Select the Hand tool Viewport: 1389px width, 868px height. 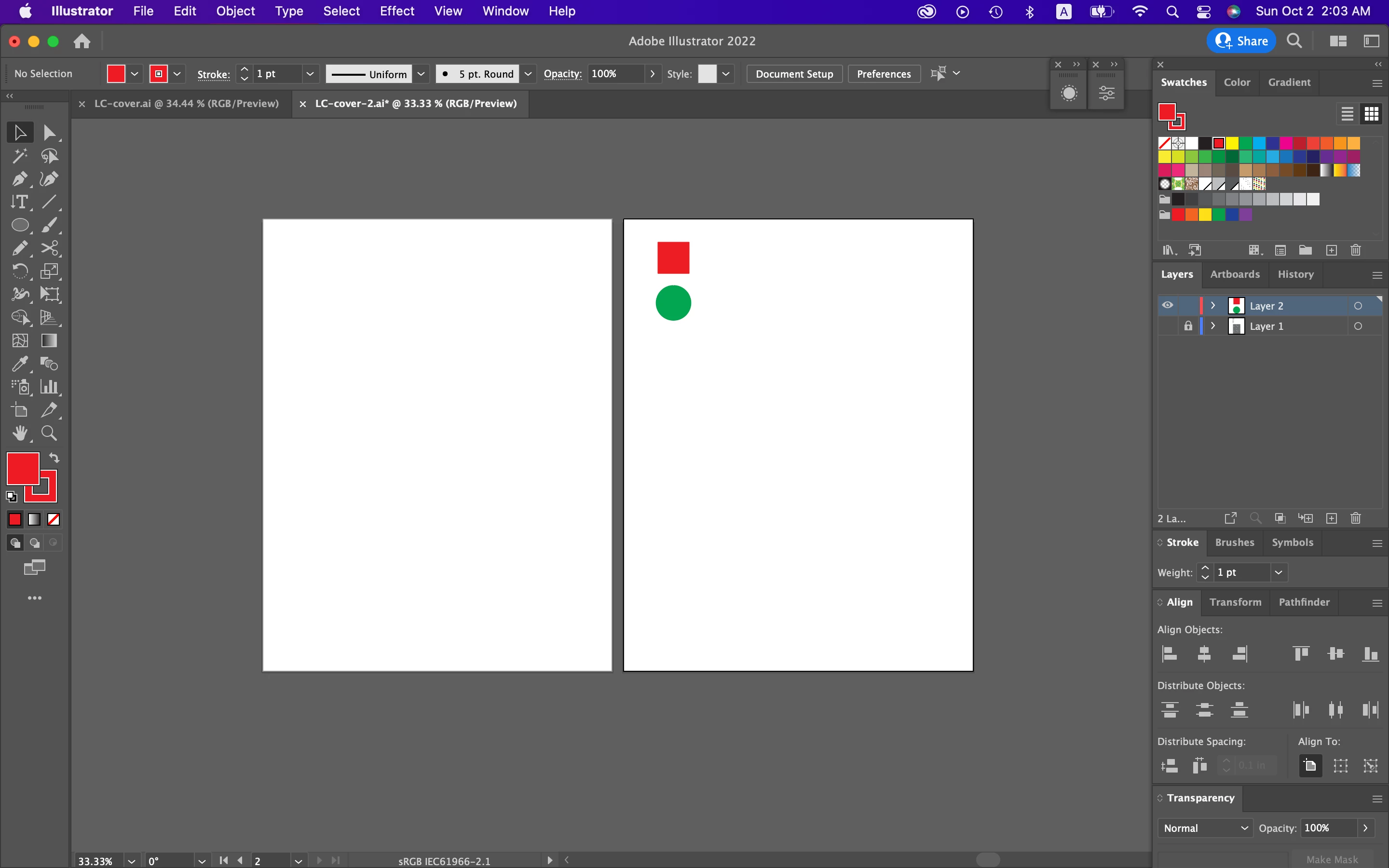(x=19, y=433)
